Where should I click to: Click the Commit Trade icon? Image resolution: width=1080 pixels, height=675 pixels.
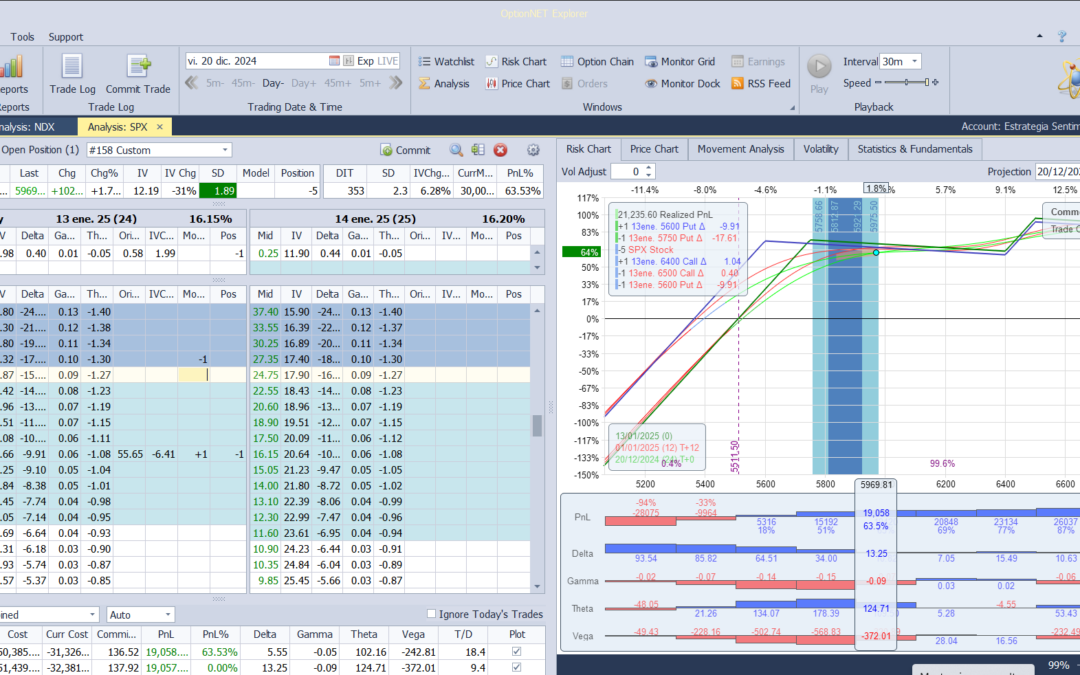(138, 74)
